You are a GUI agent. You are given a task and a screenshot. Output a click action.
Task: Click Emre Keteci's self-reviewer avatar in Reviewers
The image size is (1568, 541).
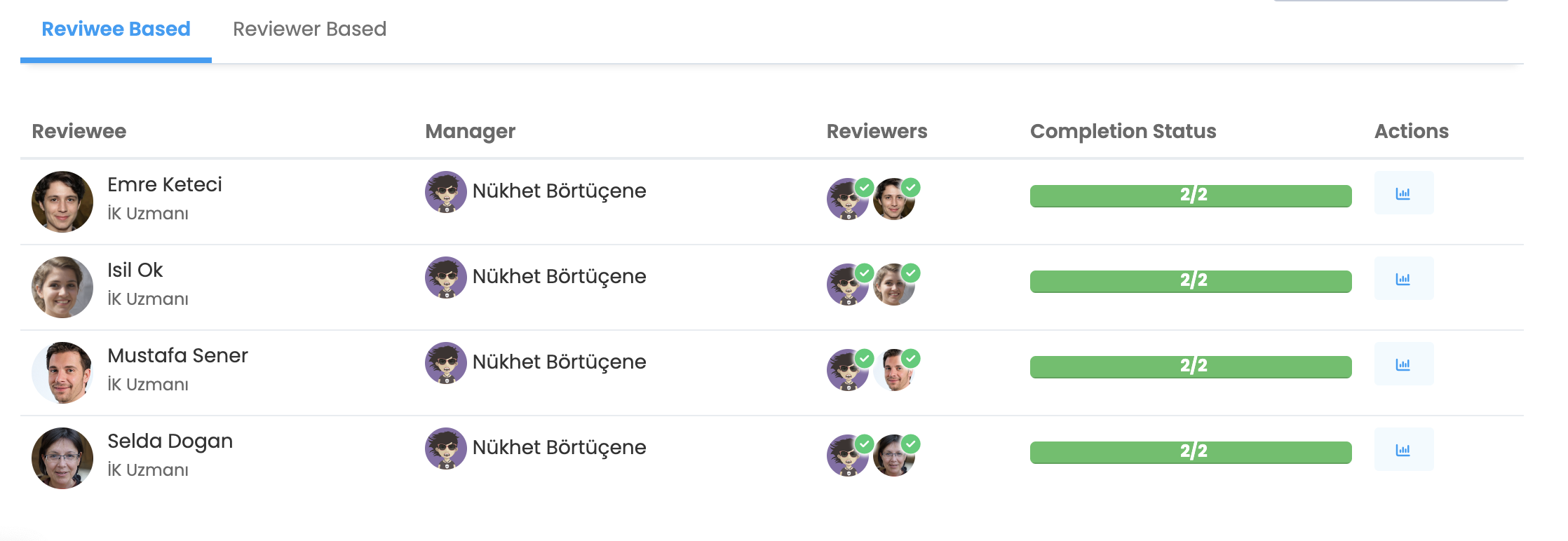tap(893, 200)
